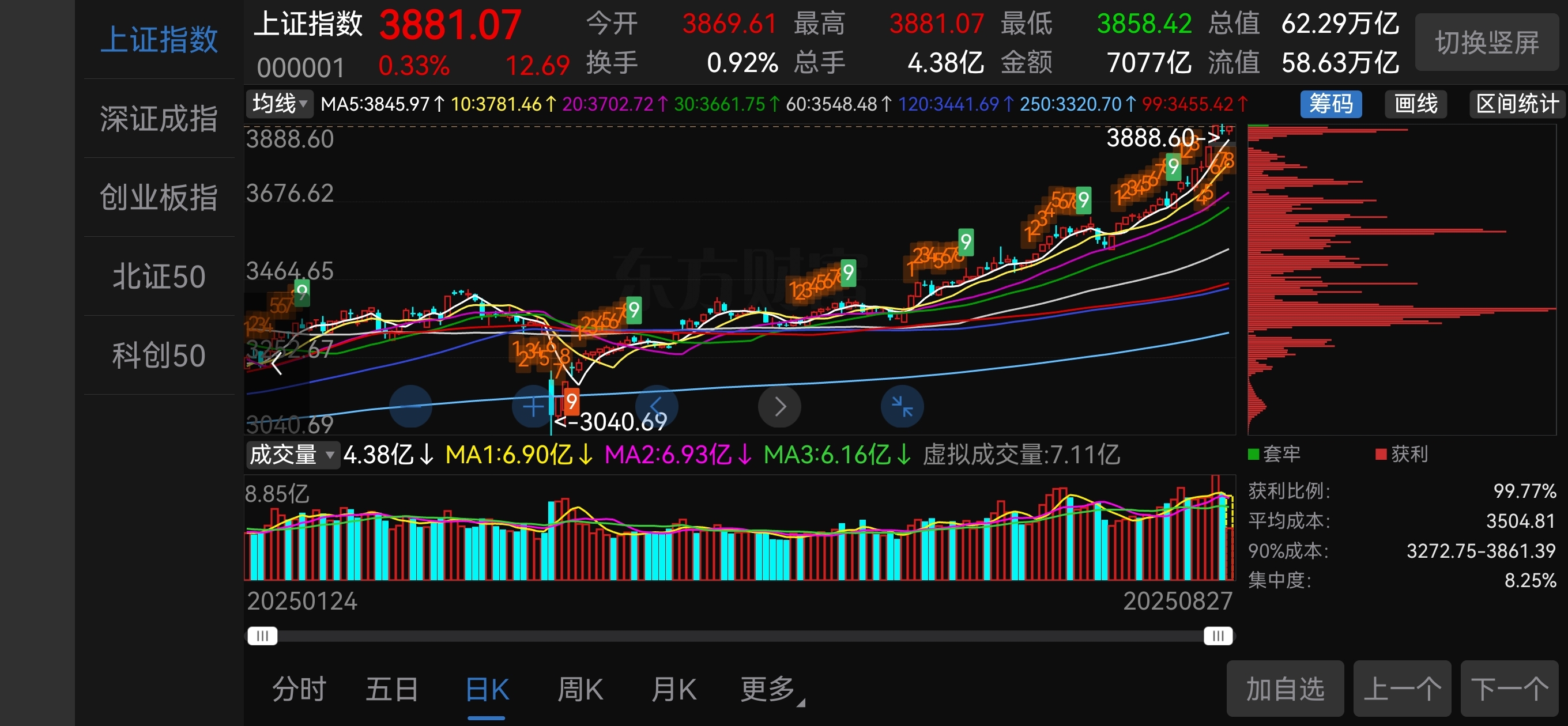Click 最低 3858.42 value

(1144, 24)
